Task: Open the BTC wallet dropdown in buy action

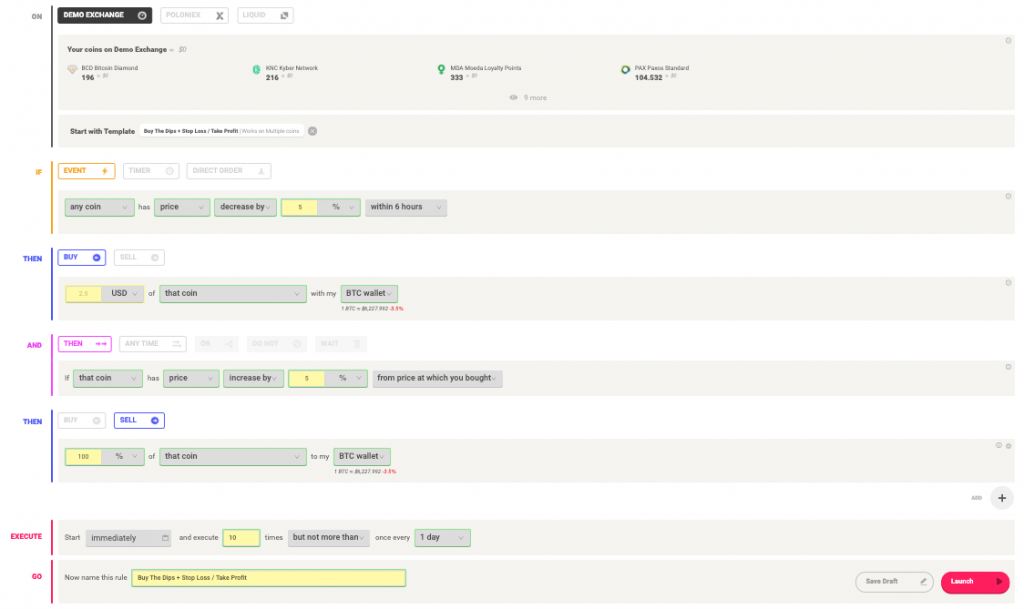Action: [x=369, y=294]
